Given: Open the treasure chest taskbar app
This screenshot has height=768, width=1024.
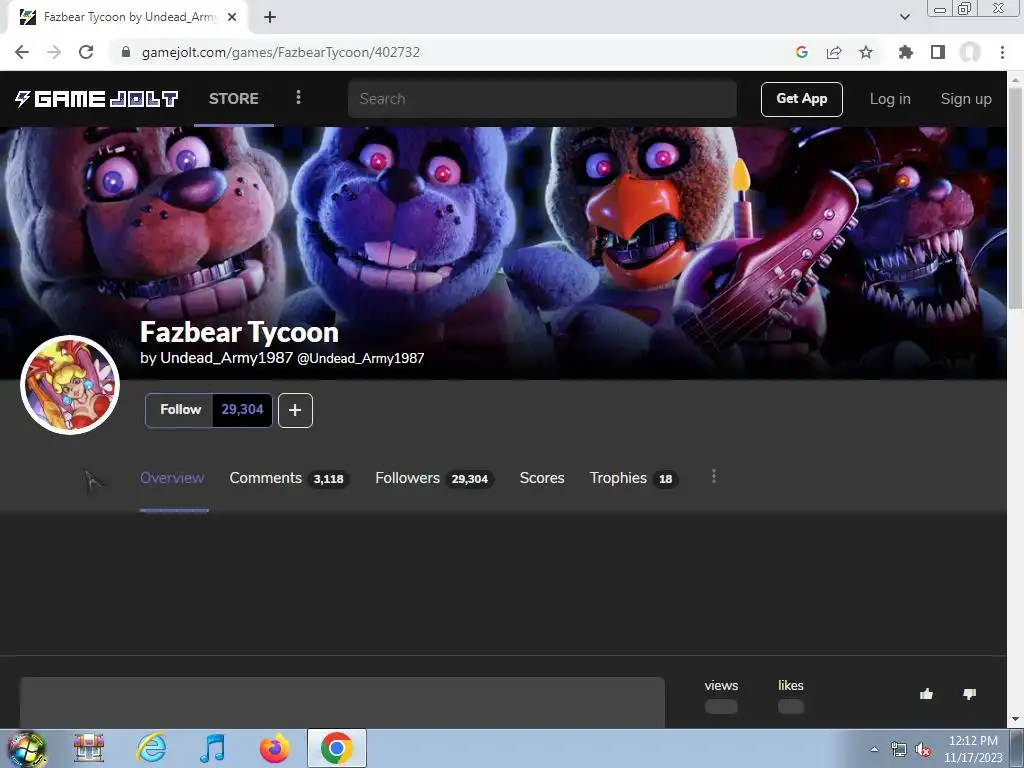Looking at the screenshot, I should (89, 748).
